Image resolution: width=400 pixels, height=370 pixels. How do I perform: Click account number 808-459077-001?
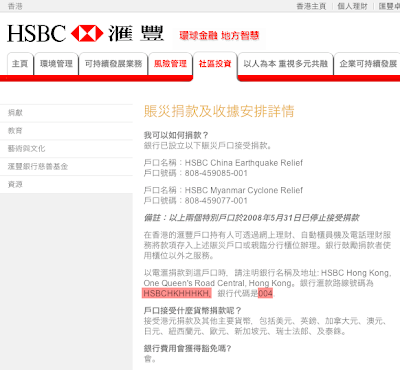[x=216, y=201]
